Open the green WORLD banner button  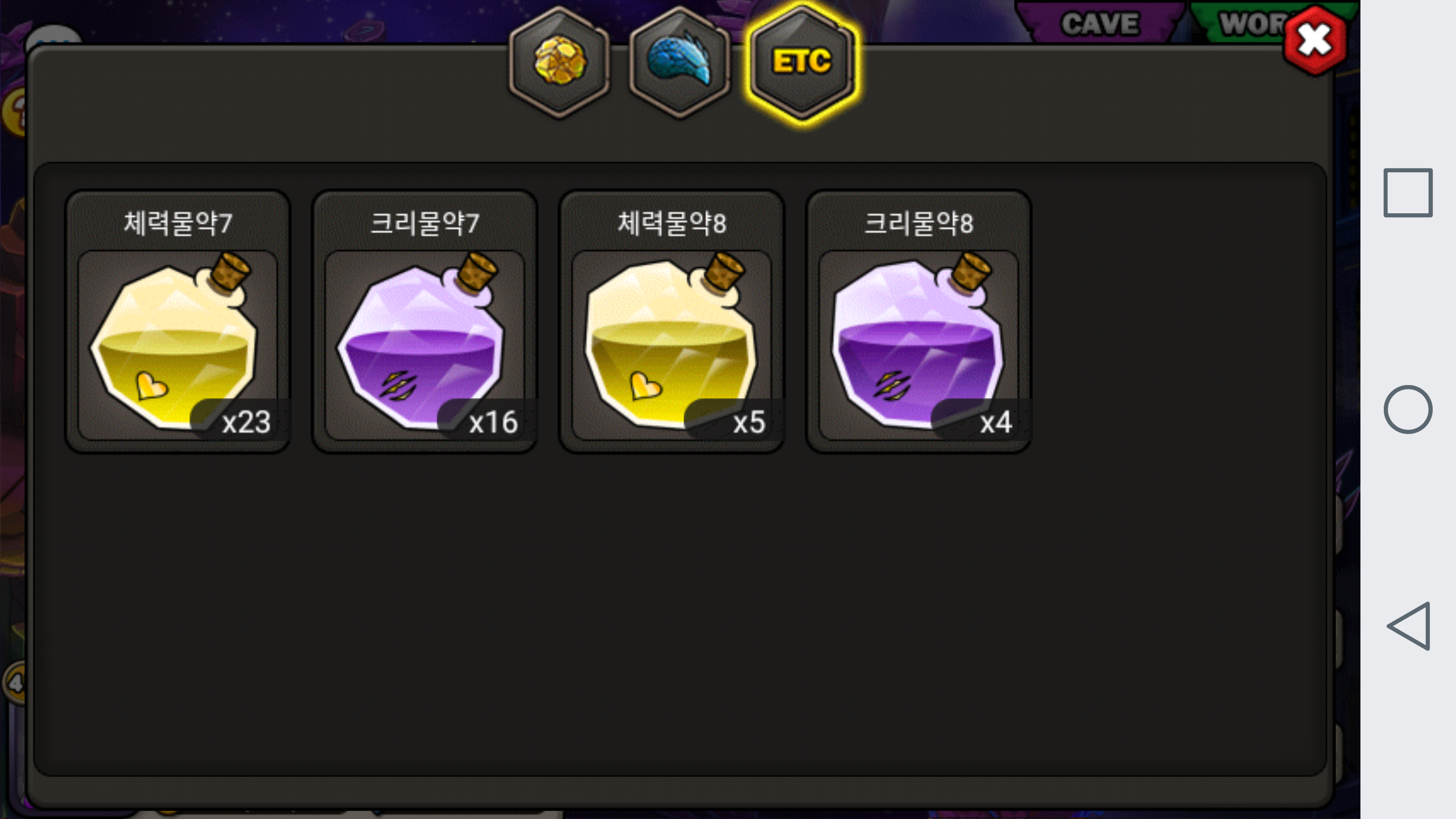pyautogui.click(x=1246, y=23)
